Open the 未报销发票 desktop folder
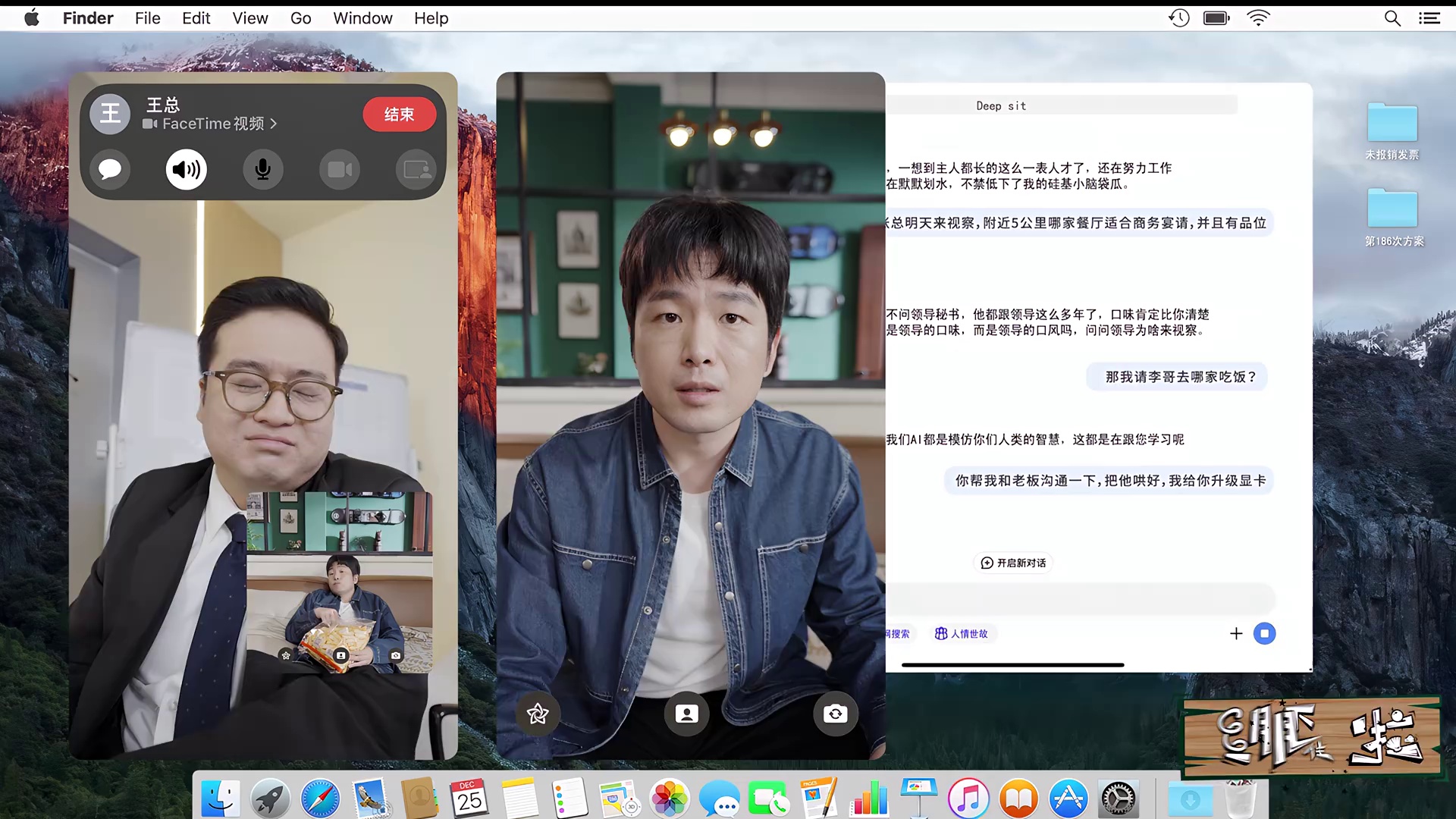 [x=1392, y=124]
